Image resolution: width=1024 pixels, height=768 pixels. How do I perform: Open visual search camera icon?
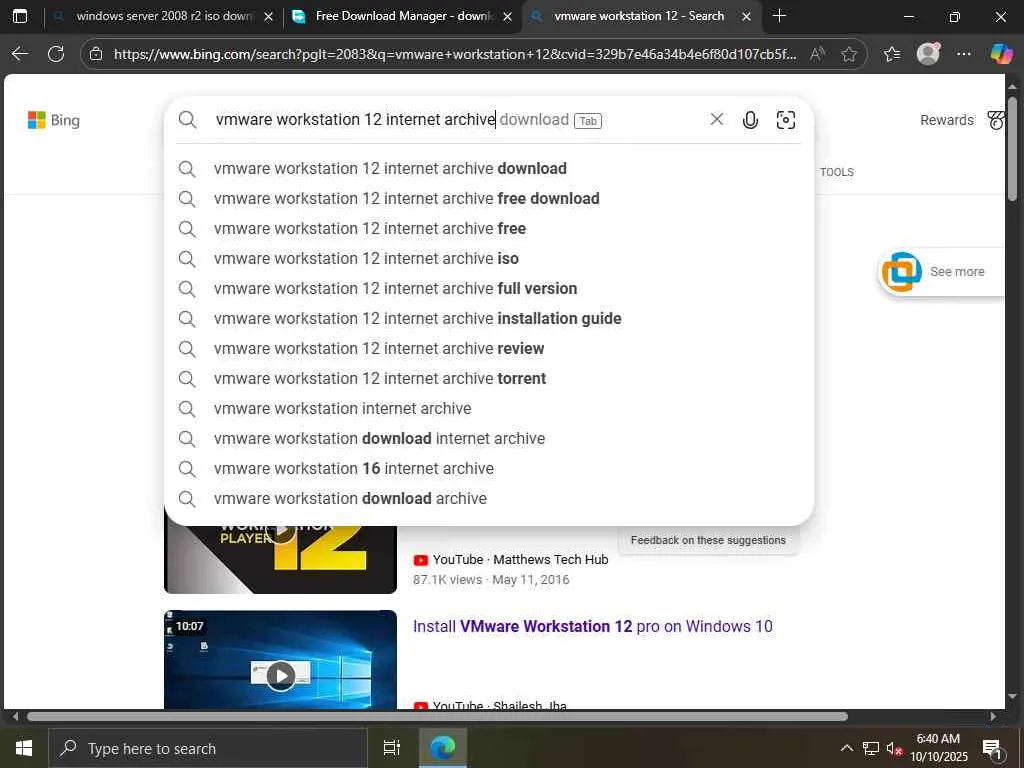[786, 120]
